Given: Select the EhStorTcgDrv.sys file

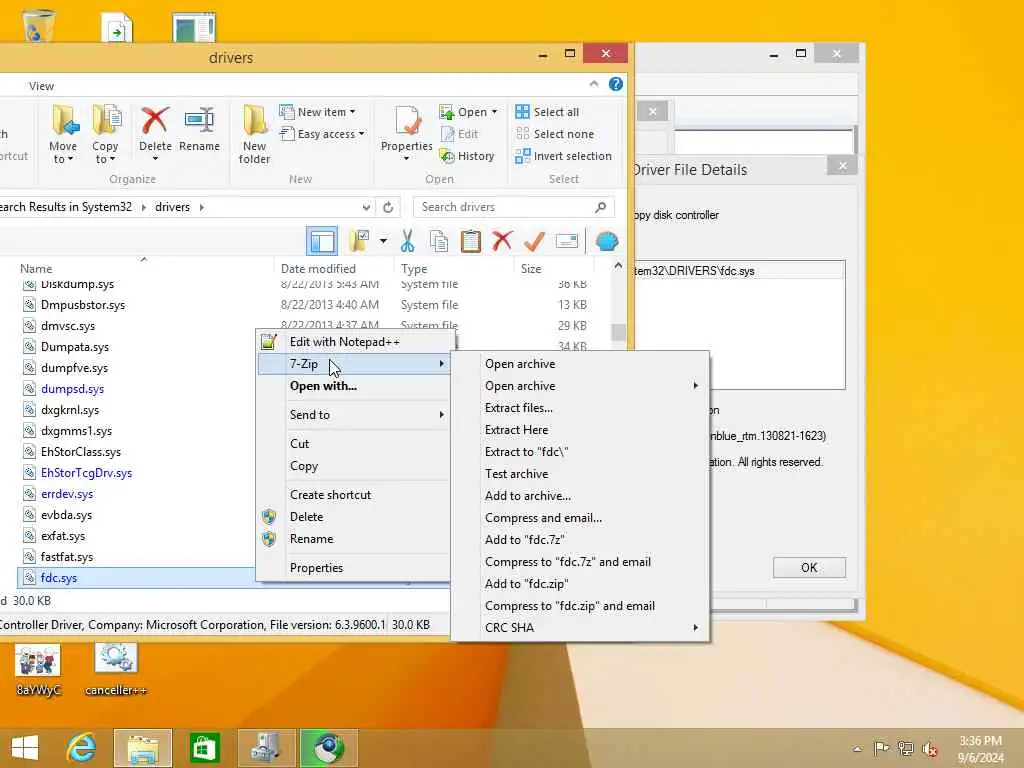Looking at the screenshot, I should (86, 473).
